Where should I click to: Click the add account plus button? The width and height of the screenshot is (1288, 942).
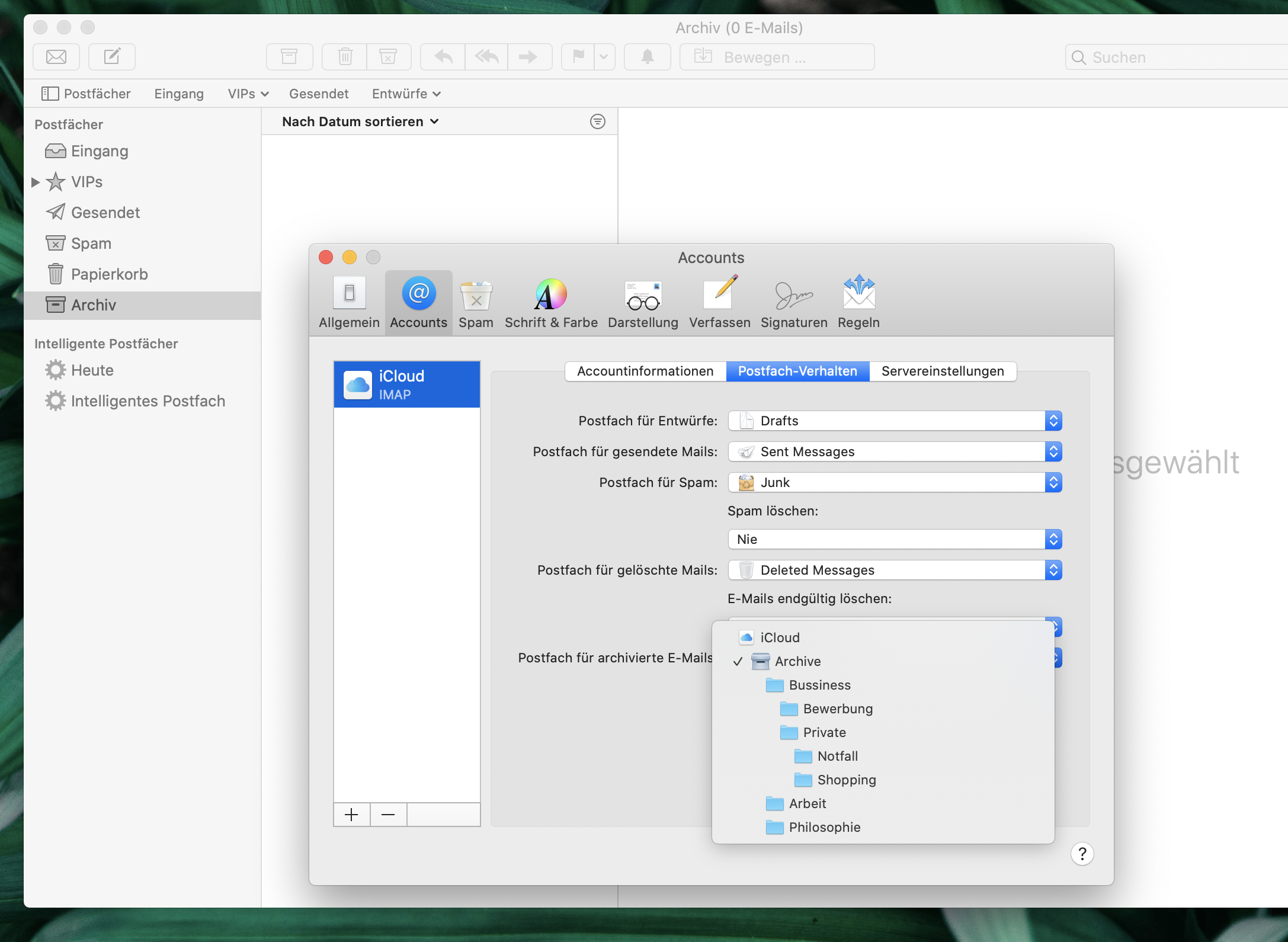tap(351, 815)
